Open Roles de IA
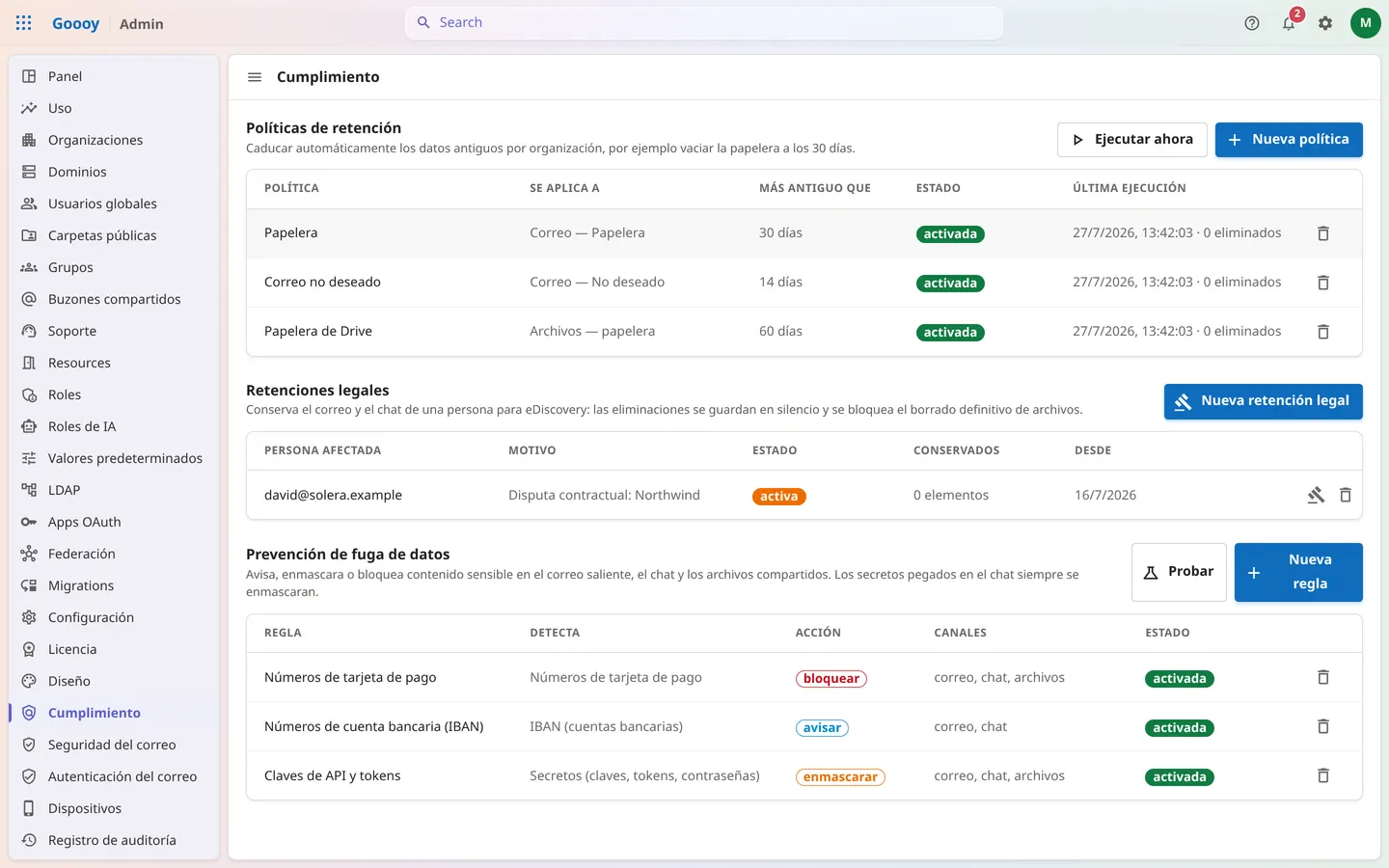1389x868 pixels. click(x=114, y=426)
